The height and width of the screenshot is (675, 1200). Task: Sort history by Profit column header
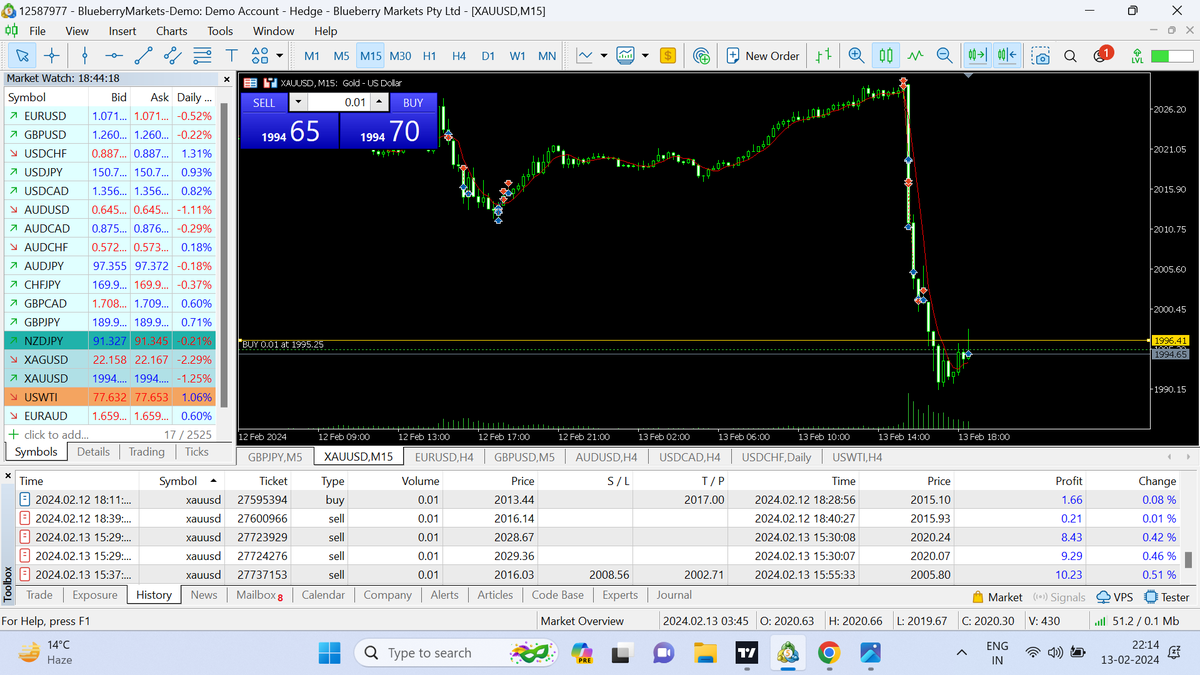(1069, 481)
